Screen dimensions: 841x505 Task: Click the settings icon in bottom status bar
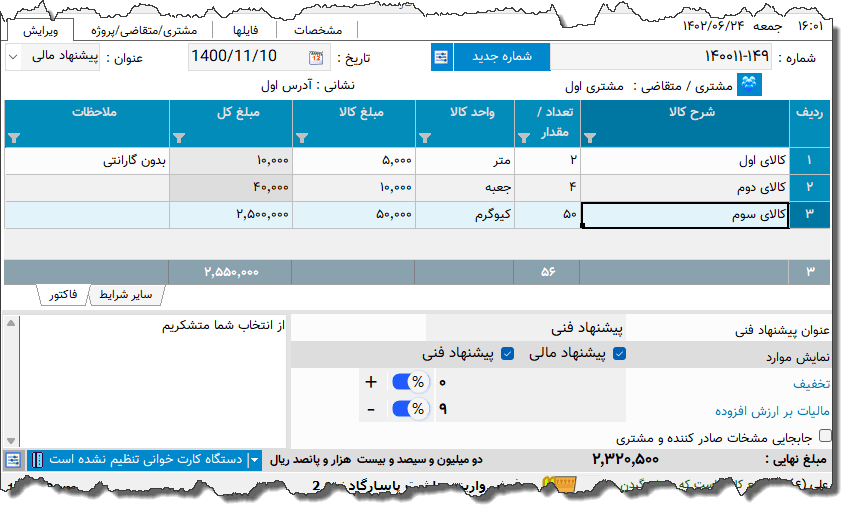point(13,460)
